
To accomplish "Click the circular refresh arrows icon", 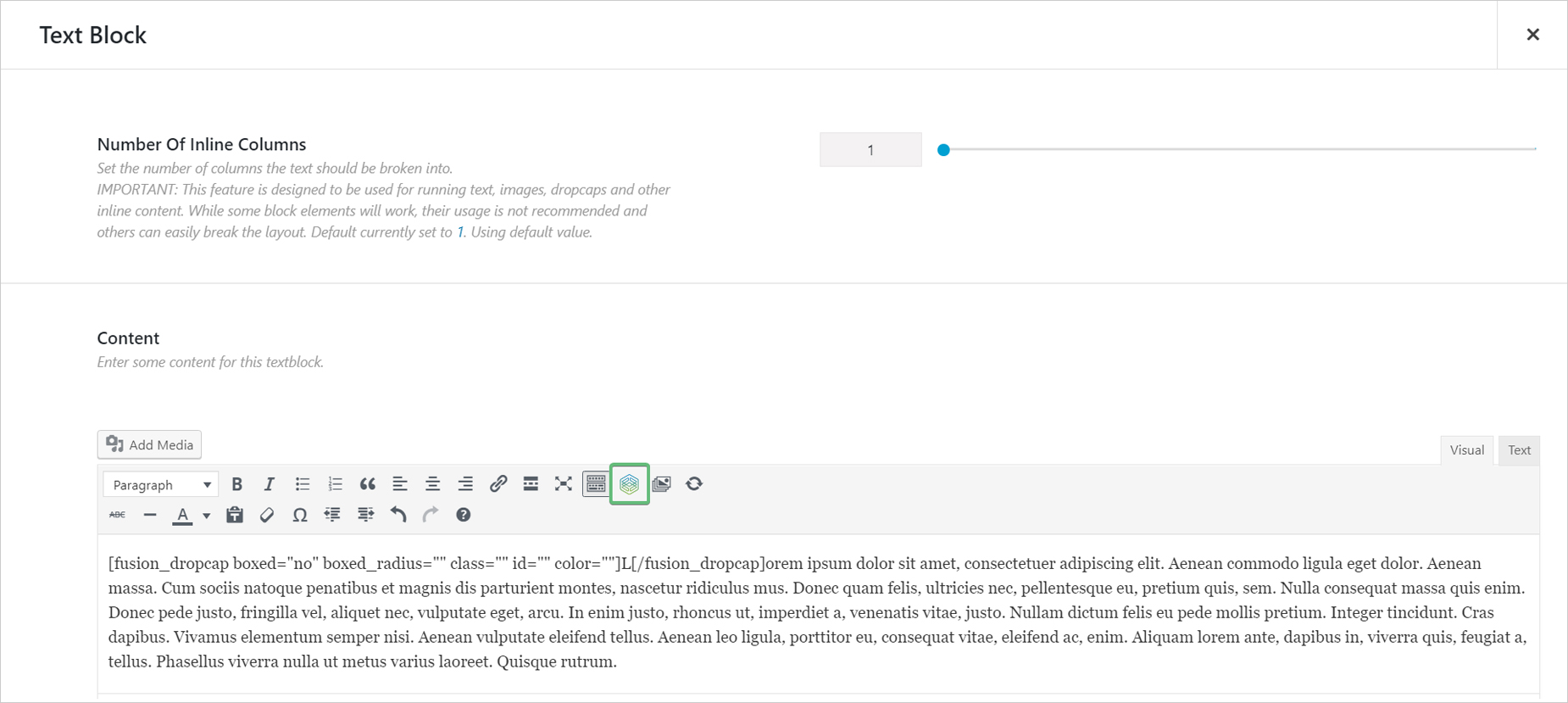I will (694, 484).
